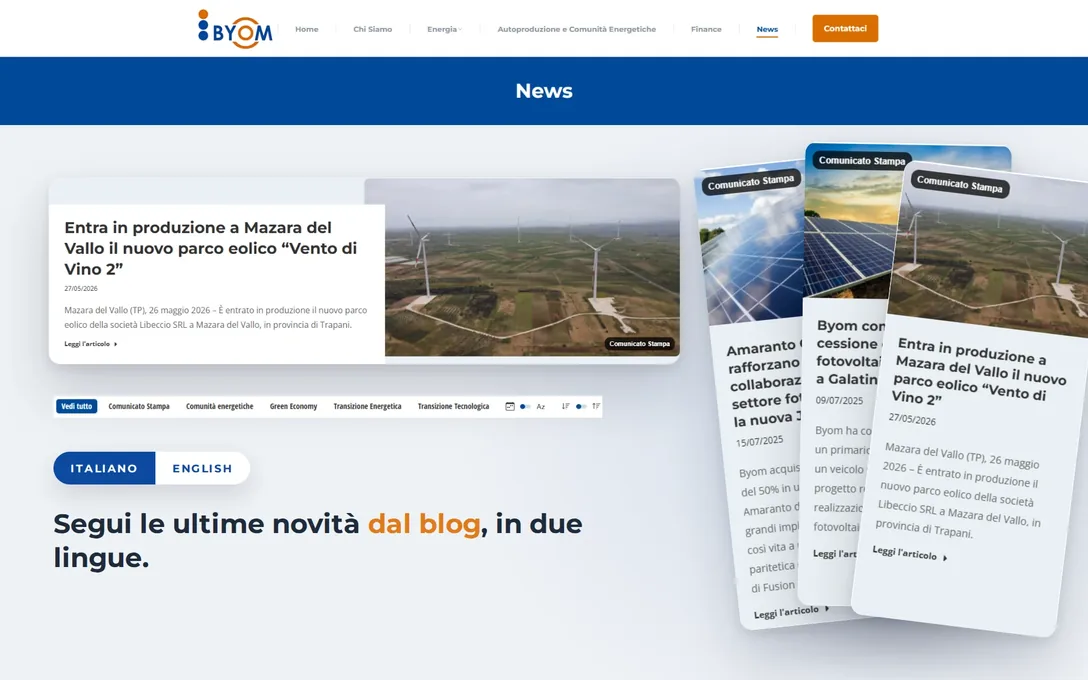Open the Finance menu item
1088x680 pixels.
point(706,29)
